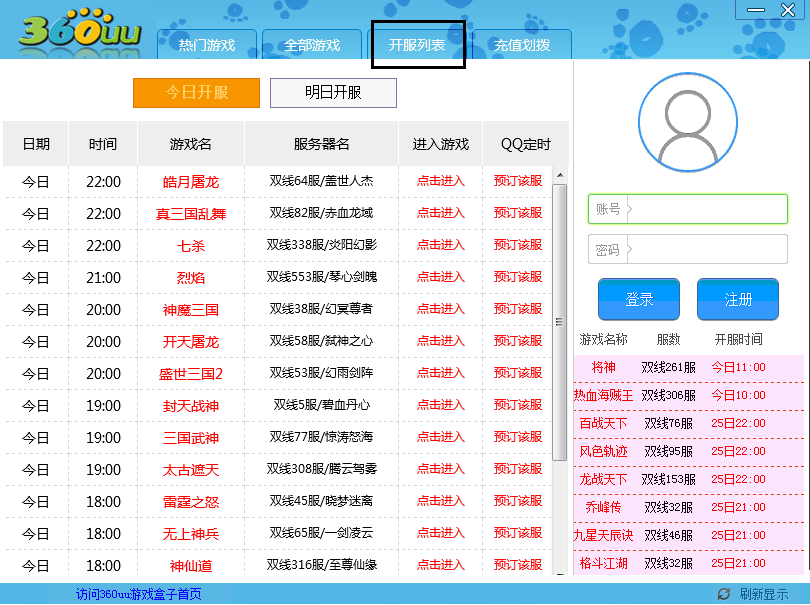Minimize the 360uu window
Image resolution: width=810 pixels, height=605 pixels.
(x=756, y=10)
